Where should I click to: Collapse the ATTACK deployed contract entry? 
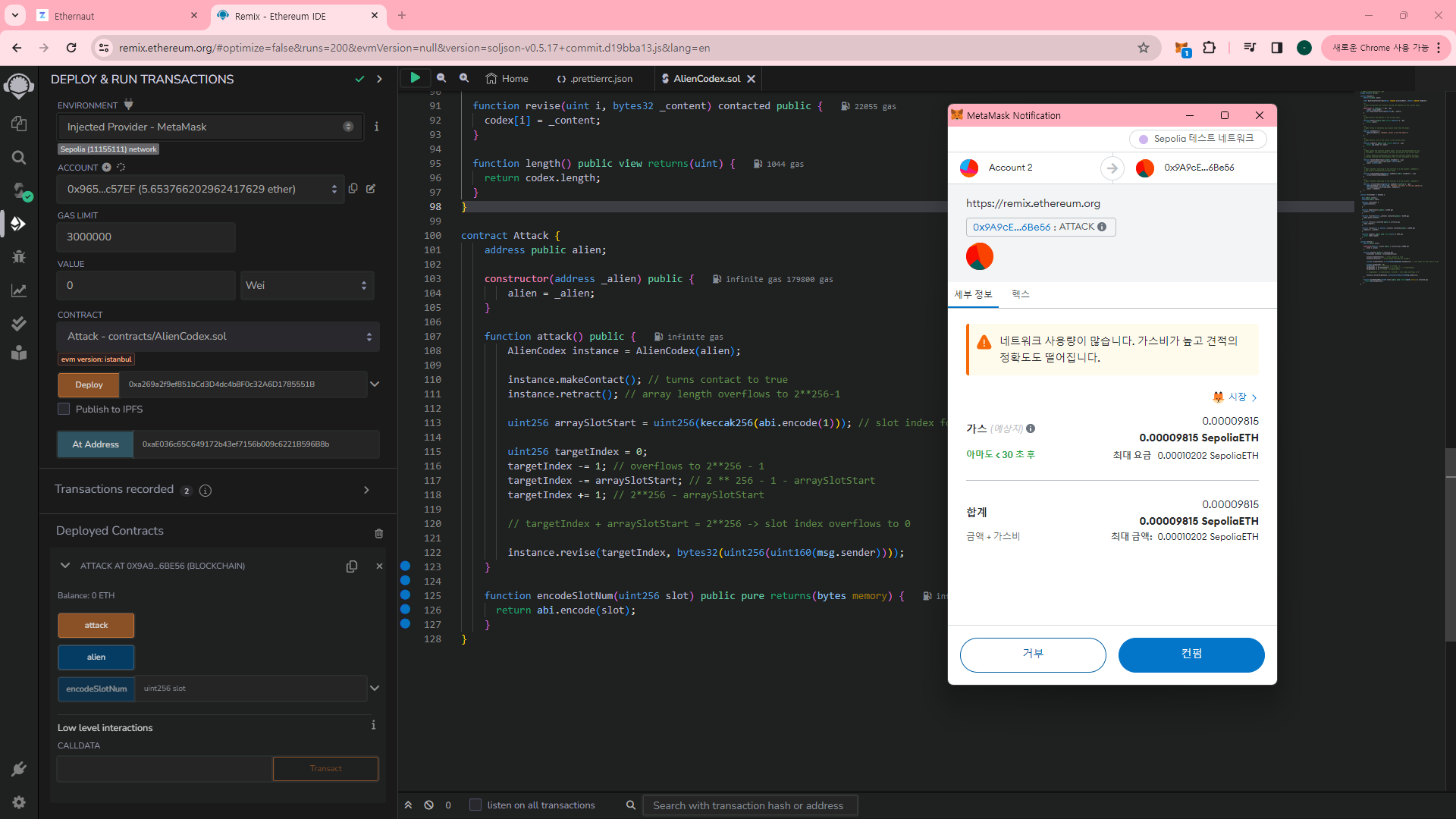(65, 566)
